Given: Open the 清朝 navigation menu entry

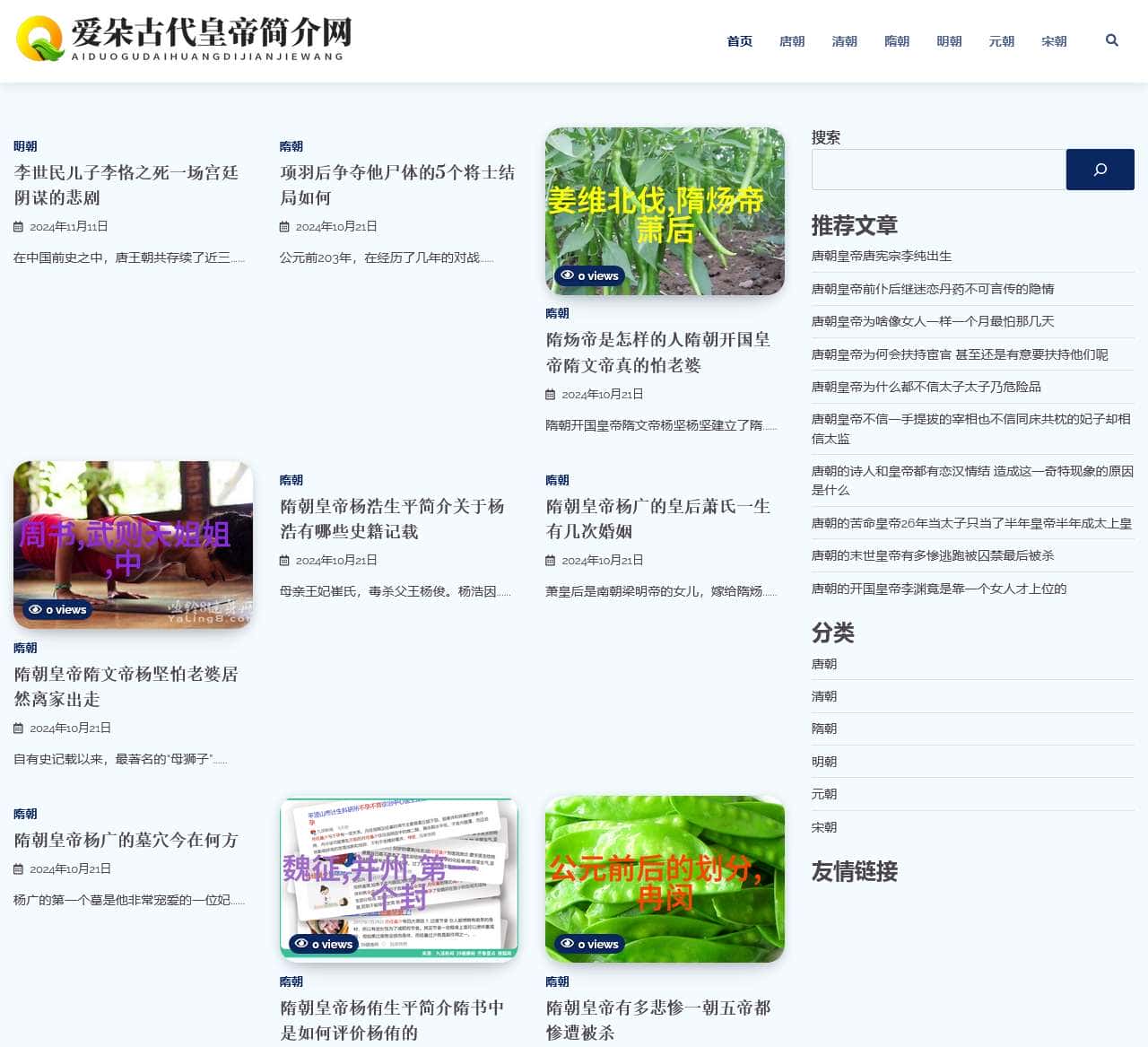Looking at the screenshot, I should 844,41.
